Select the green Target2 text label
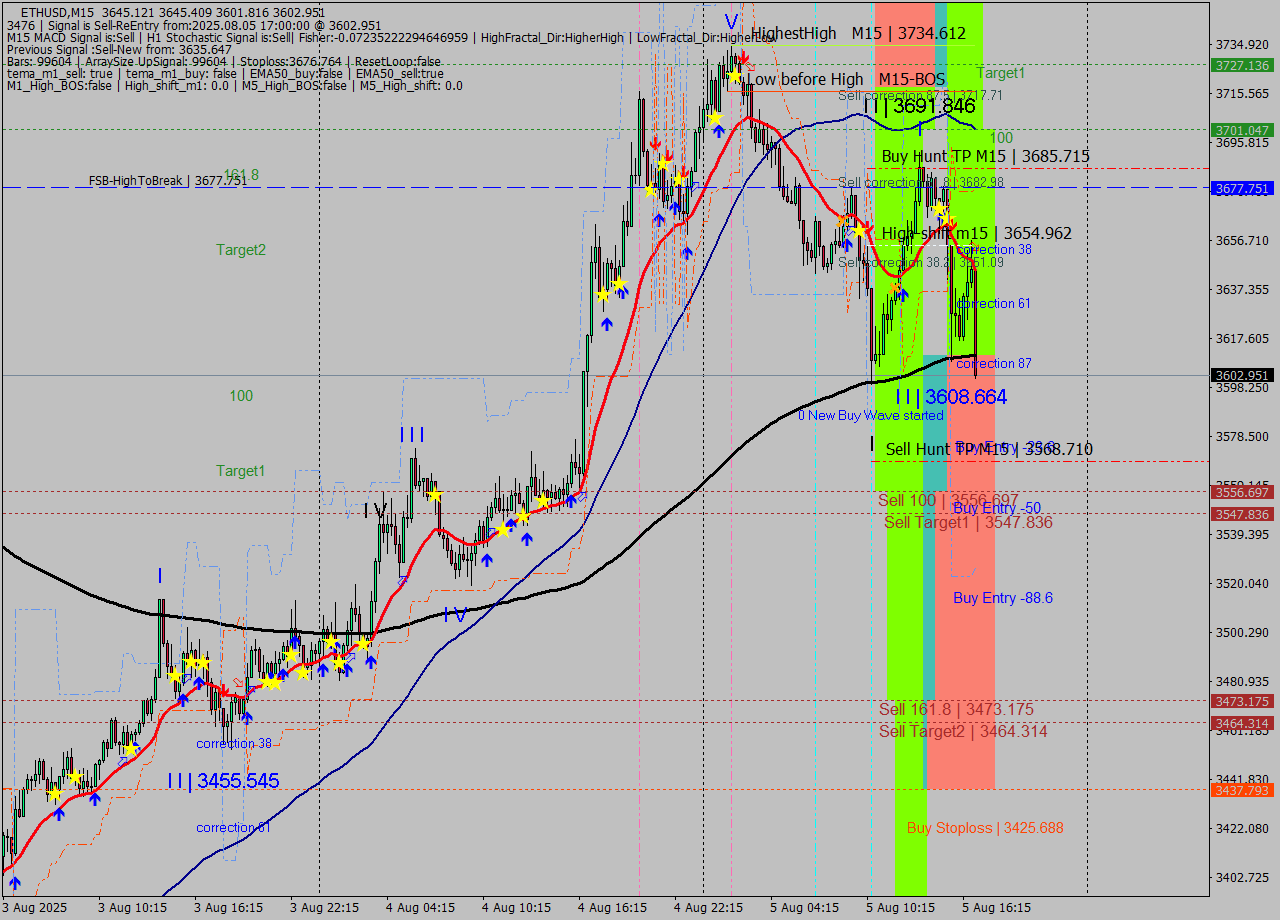This screenshot has width=1280, height=920. pyautogui.click(x=241, y=250)
